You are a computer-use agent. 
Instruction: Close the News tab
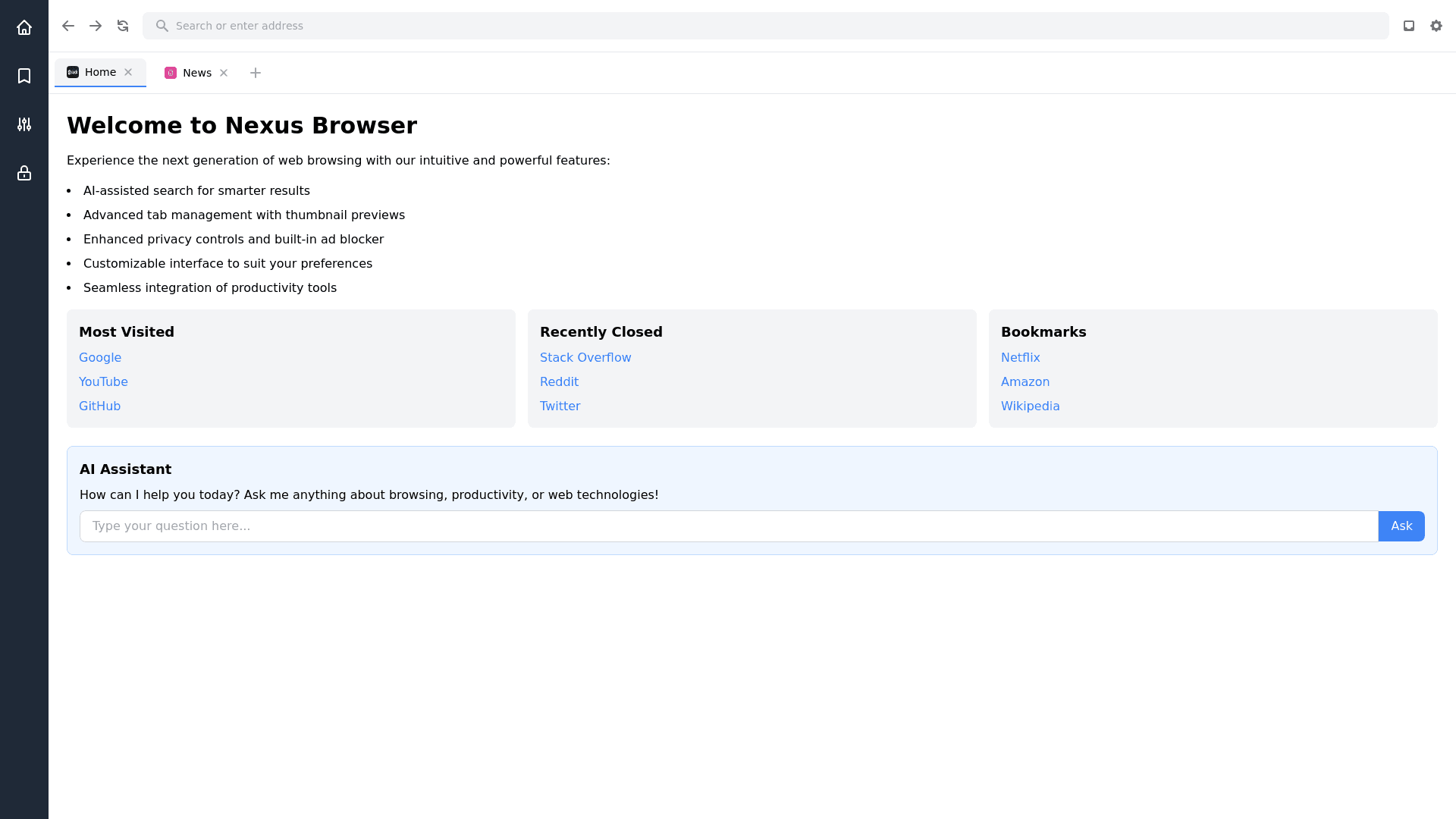pyautogui.click(x=224, y=73)
